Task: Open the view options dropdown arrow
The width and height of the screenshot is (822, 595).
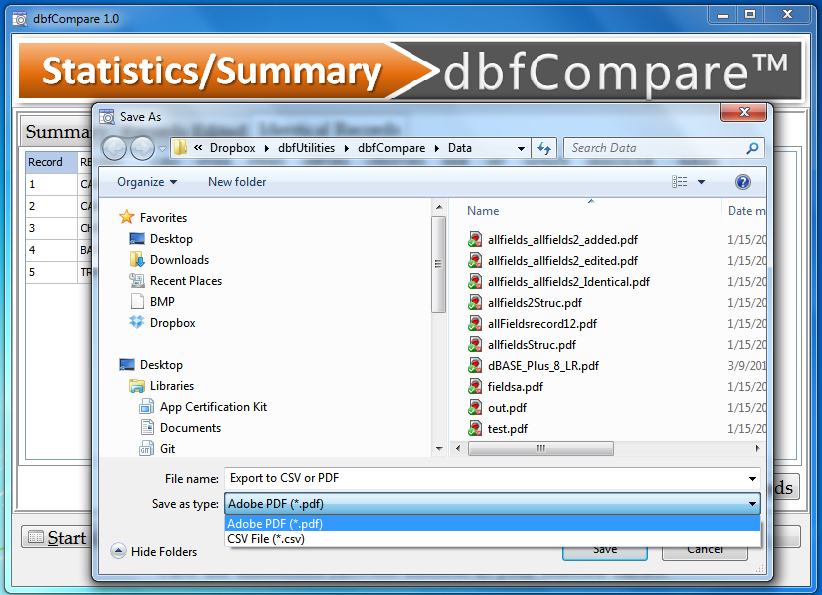Action: [x=701, y=182]
